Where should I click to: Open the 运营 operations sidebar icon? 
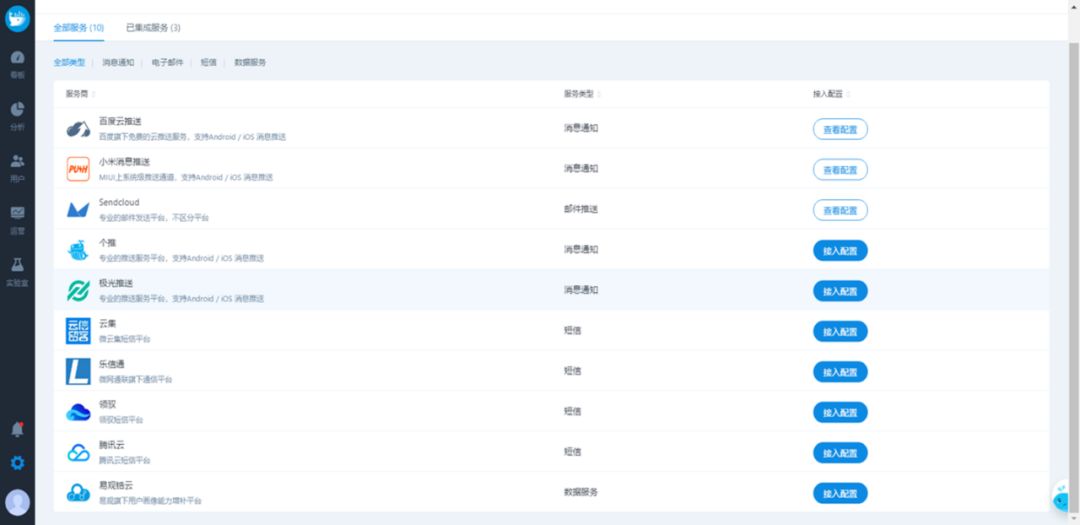point(17,220)
